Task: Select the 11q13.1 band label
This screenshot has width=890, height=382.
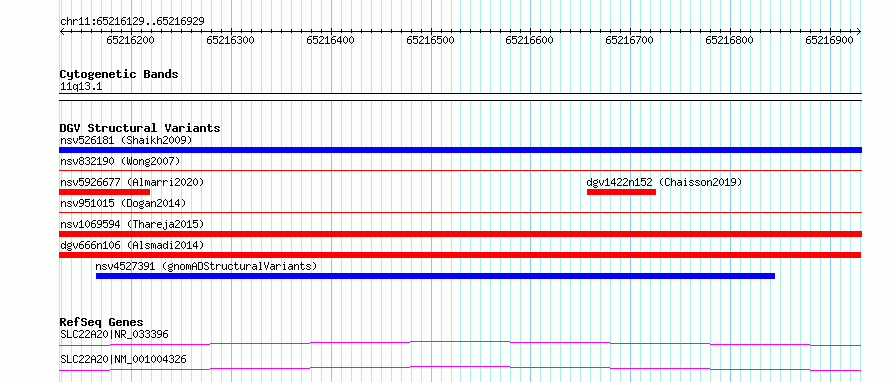Action: (x=81, y=87)
